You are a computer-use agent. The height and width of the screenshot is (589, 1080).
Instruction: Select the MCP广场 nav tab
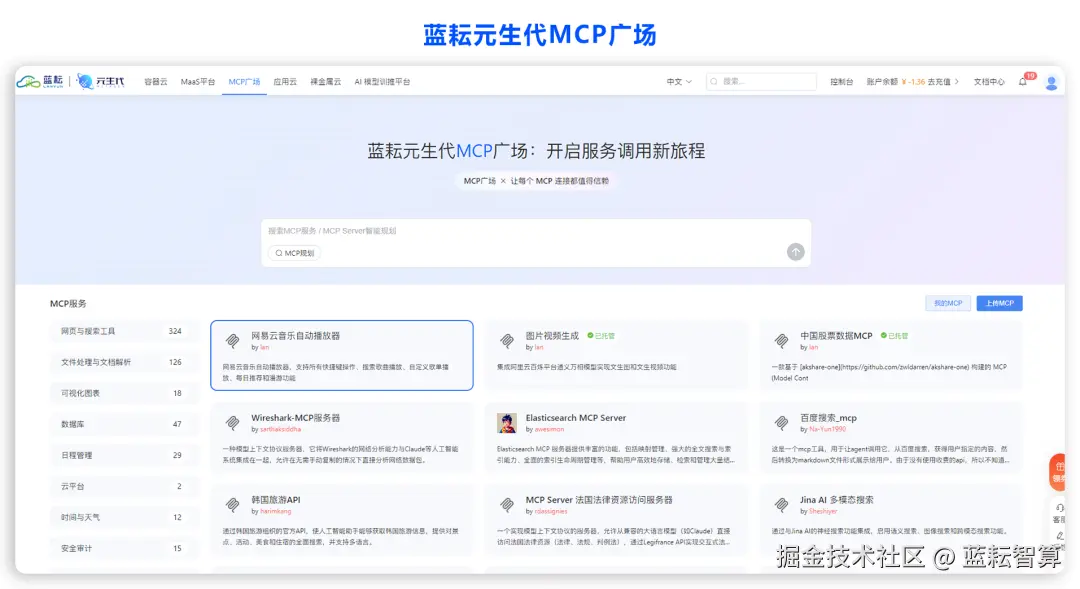pos(244,81)
